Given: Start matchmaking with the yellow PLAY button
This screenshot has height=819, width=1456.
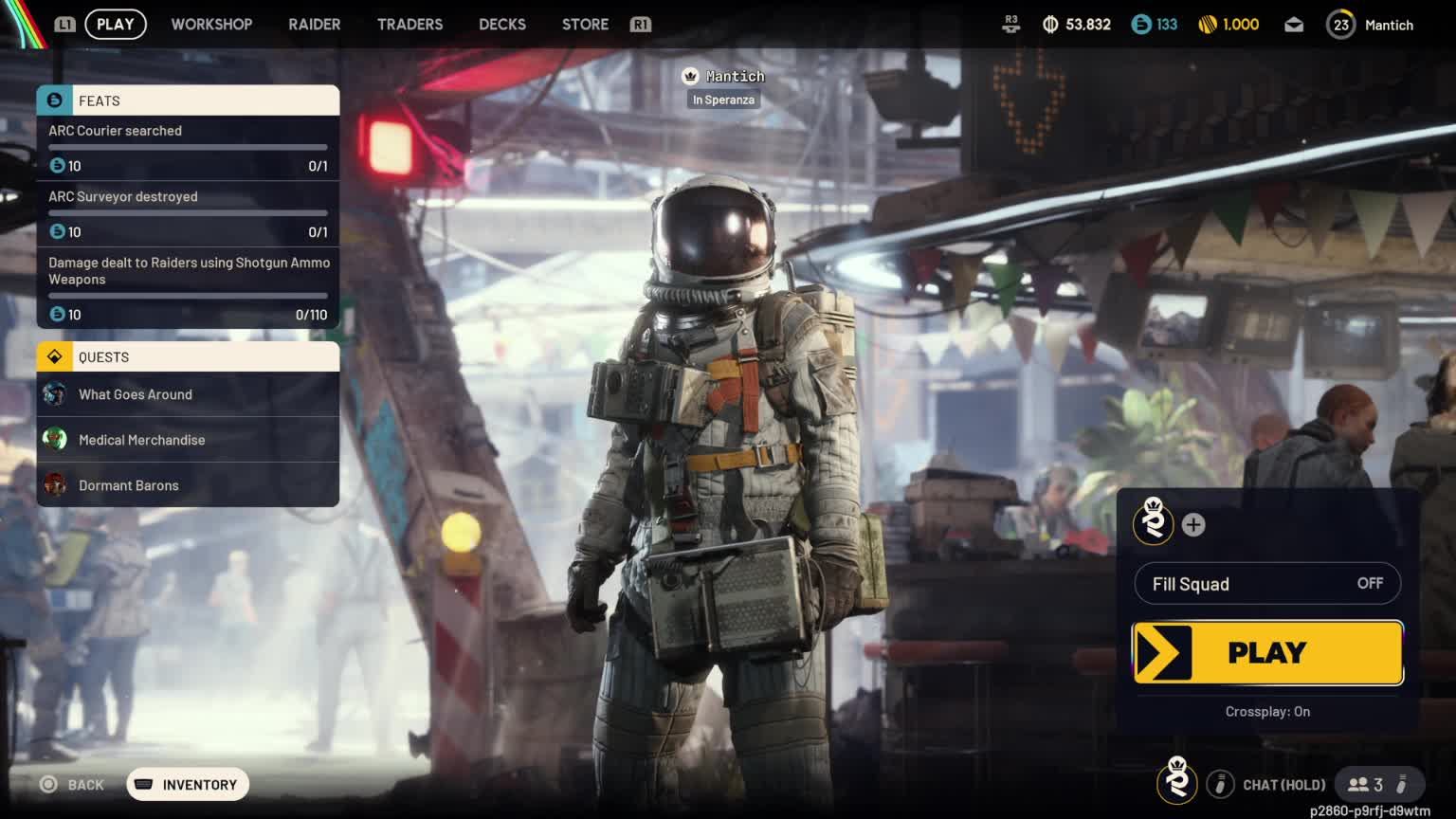Looking at the screenshot, I should pyautogui.click(x=1267, y=652).
